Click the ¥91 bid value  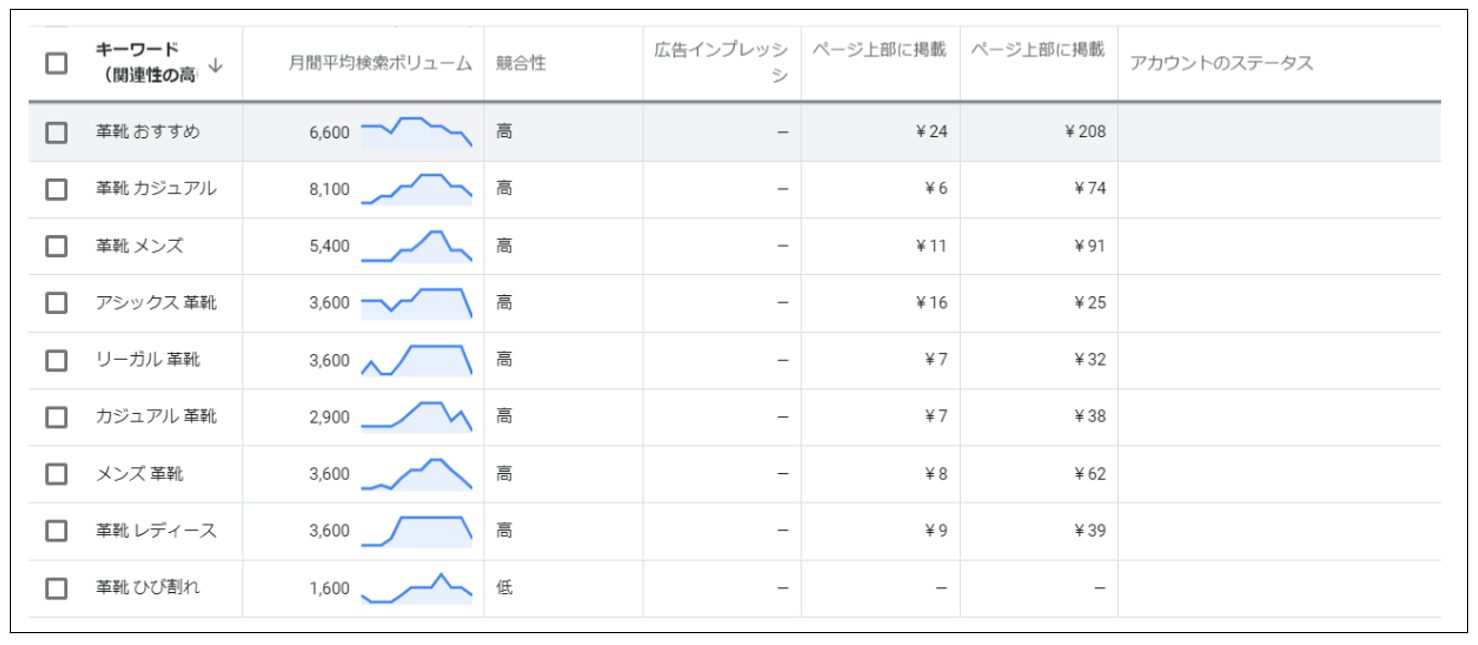click(x=1090, y=246)
